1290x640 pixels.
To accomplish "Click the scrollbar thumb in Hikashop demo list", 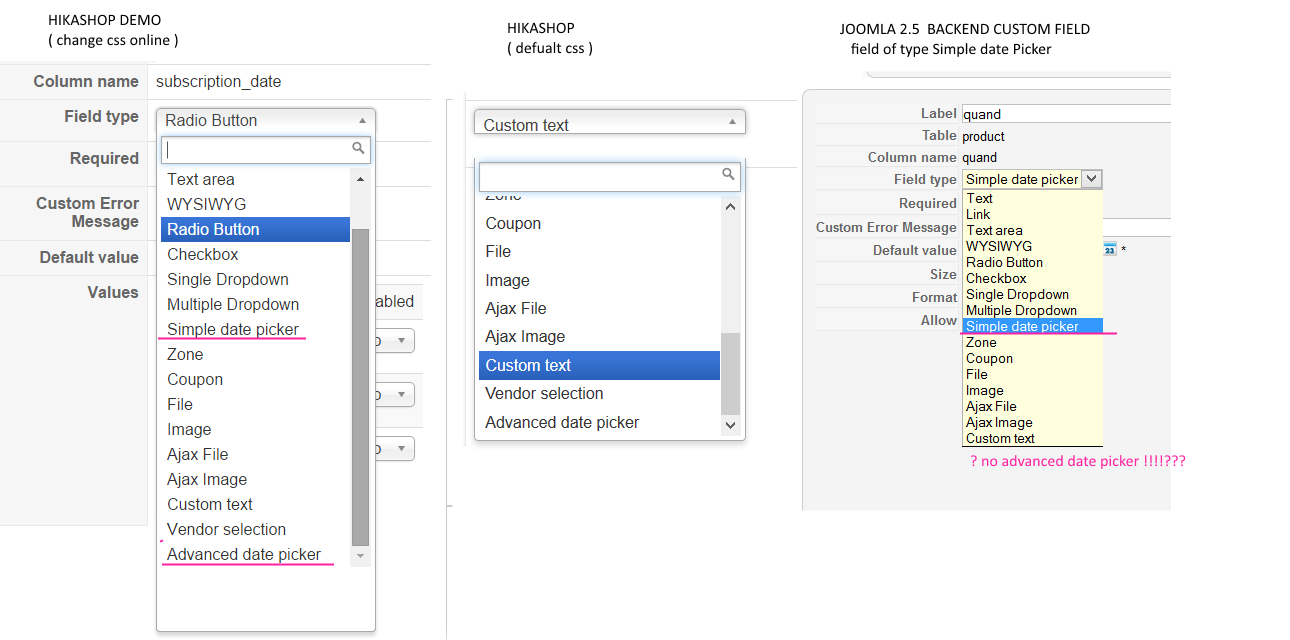I will (361, 387).
